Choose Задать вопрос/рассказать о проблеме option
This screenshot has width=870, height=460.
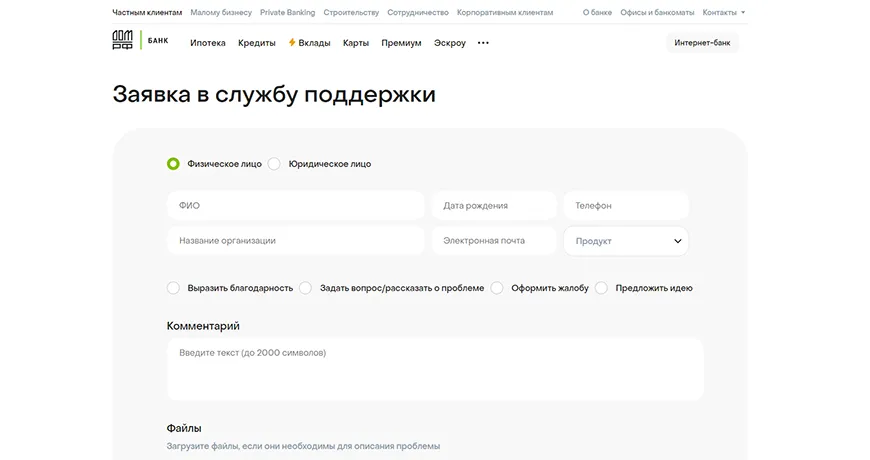(x=306, y=288)
